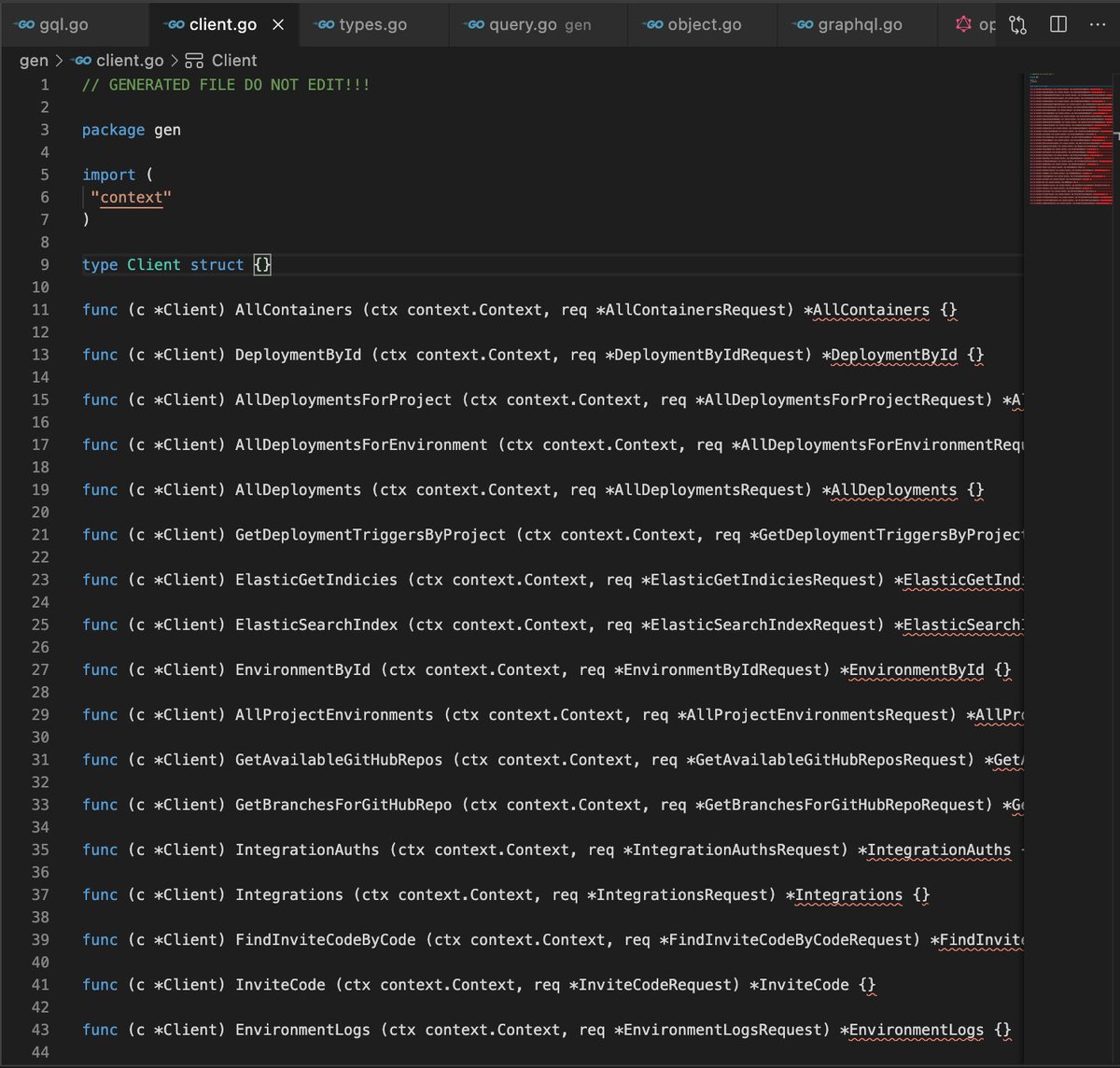Open the types.go tab

point(372,24)
